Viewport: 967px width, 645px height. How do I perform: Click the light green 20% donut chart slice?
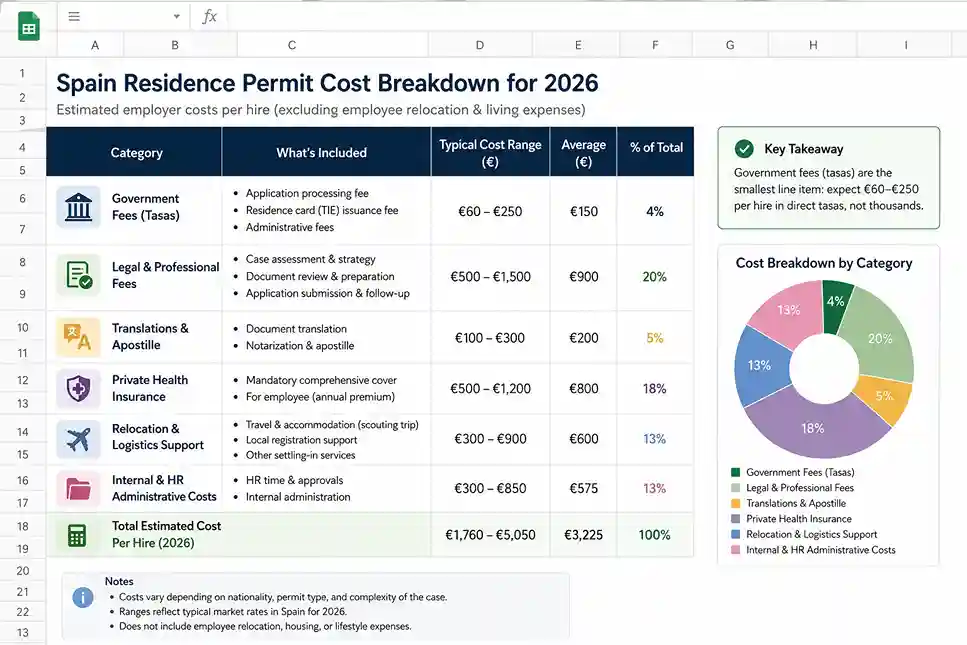pos(878,338)
